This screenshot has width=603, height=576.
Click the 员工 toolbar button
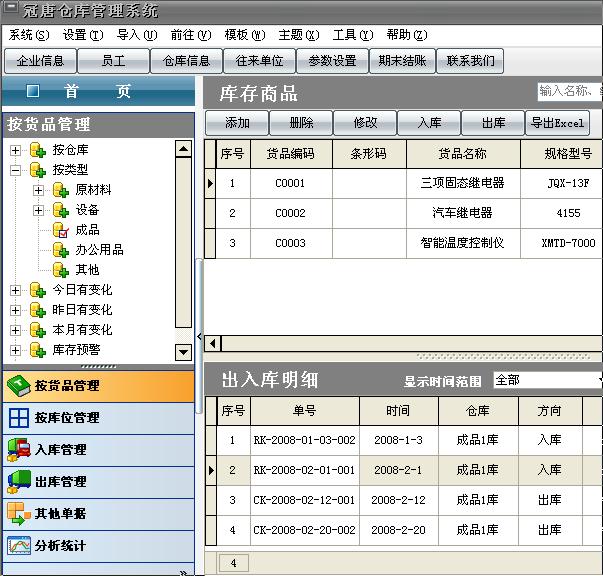pyautogui.click(x=113, y=61)
